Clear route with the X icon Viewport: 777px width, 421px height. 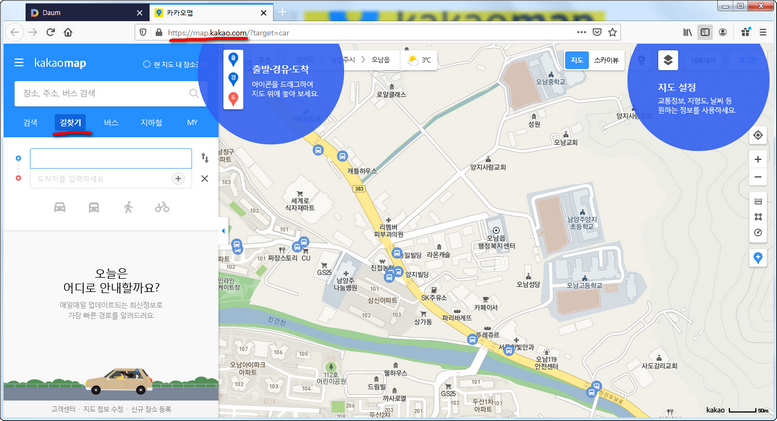205,179
